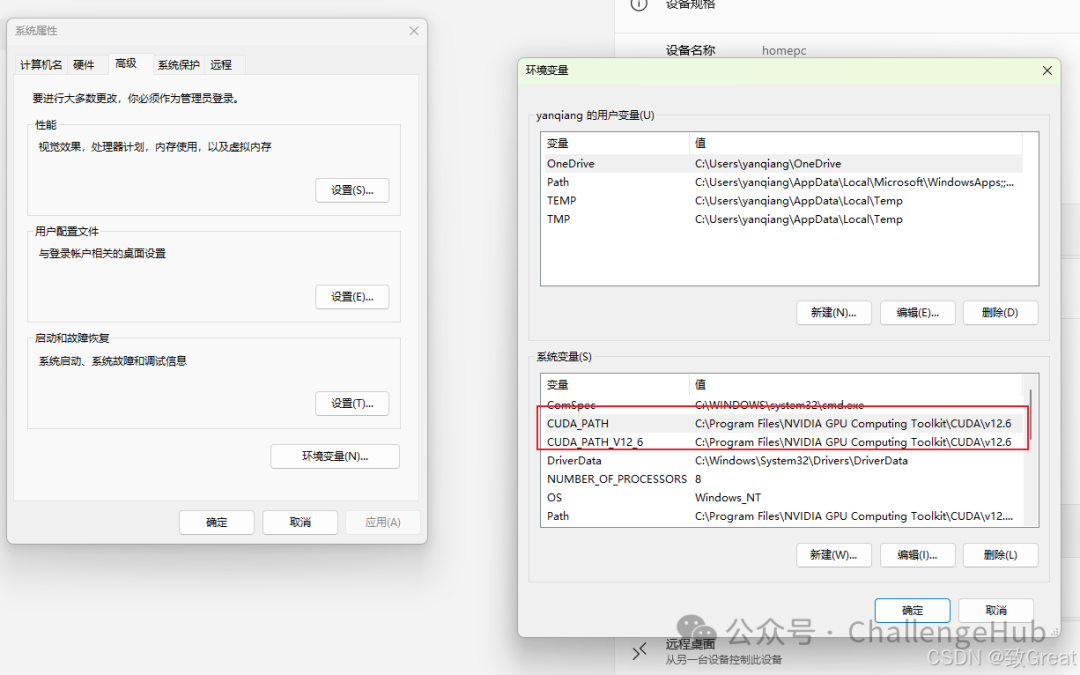Click 值 column header in user variables
The width and height of the screenshot is (1080, 675).
click(855, 143)
